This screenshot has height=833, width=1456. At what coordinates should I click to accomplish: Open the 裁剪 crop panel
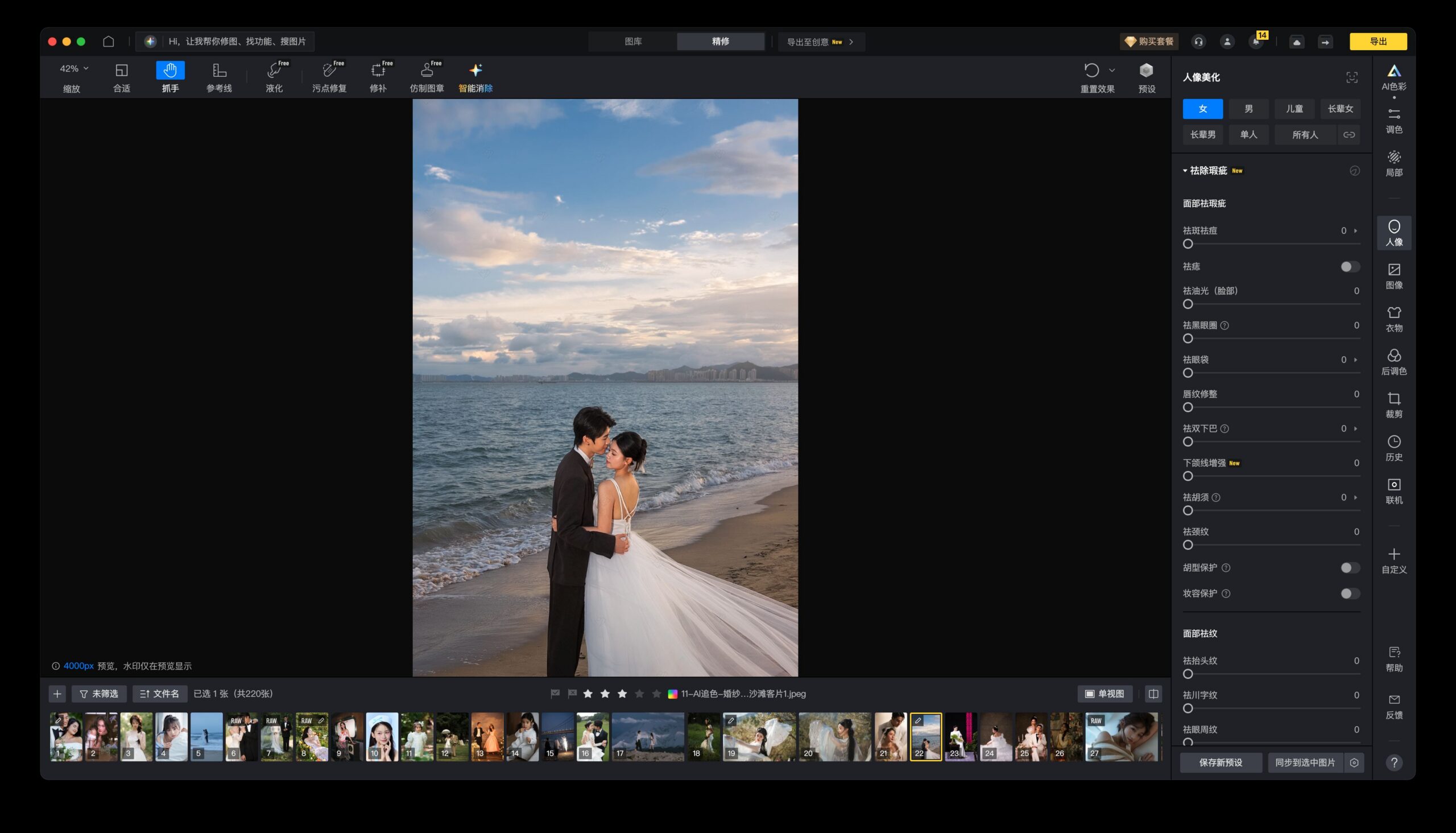click(1393, 405)
